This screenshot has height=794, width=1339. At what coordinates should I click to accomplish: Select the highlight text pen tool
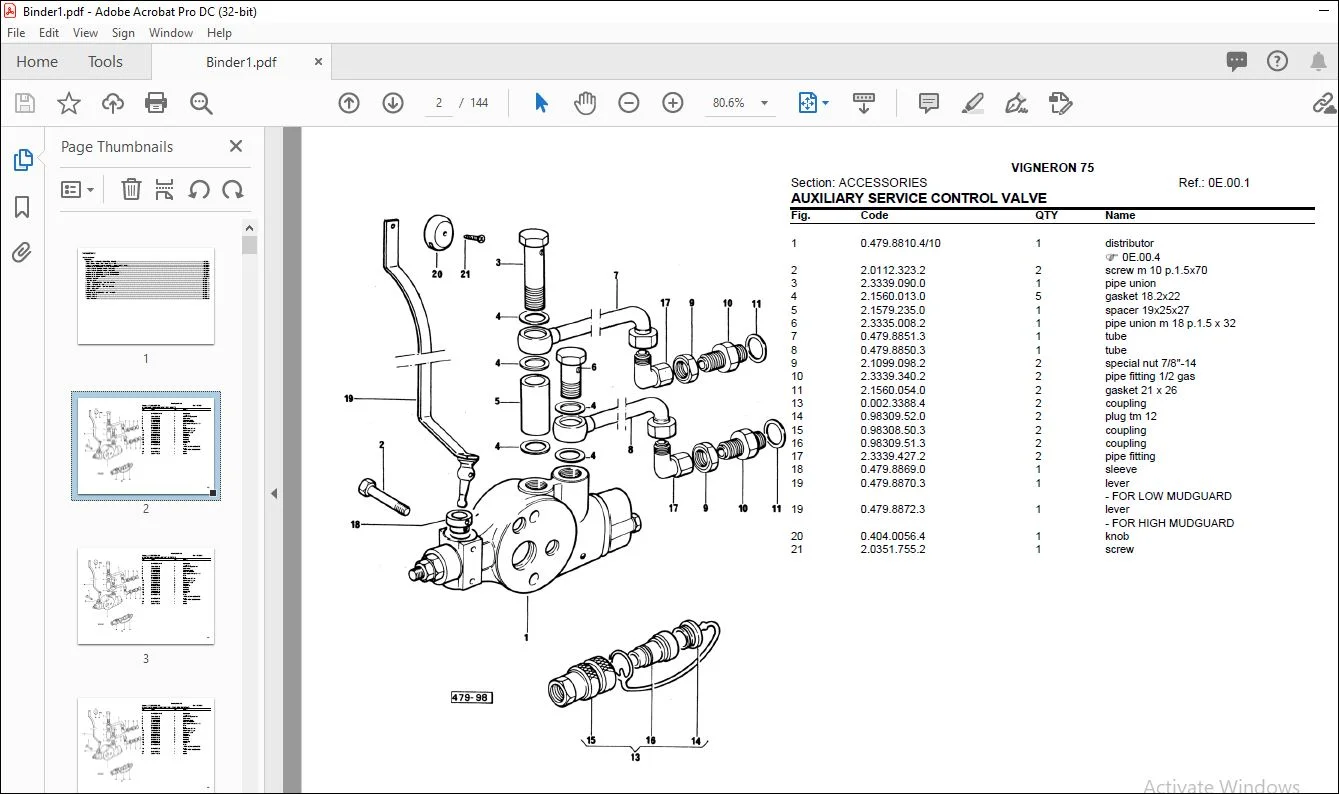pyautogui.click(x=972, y=103)
